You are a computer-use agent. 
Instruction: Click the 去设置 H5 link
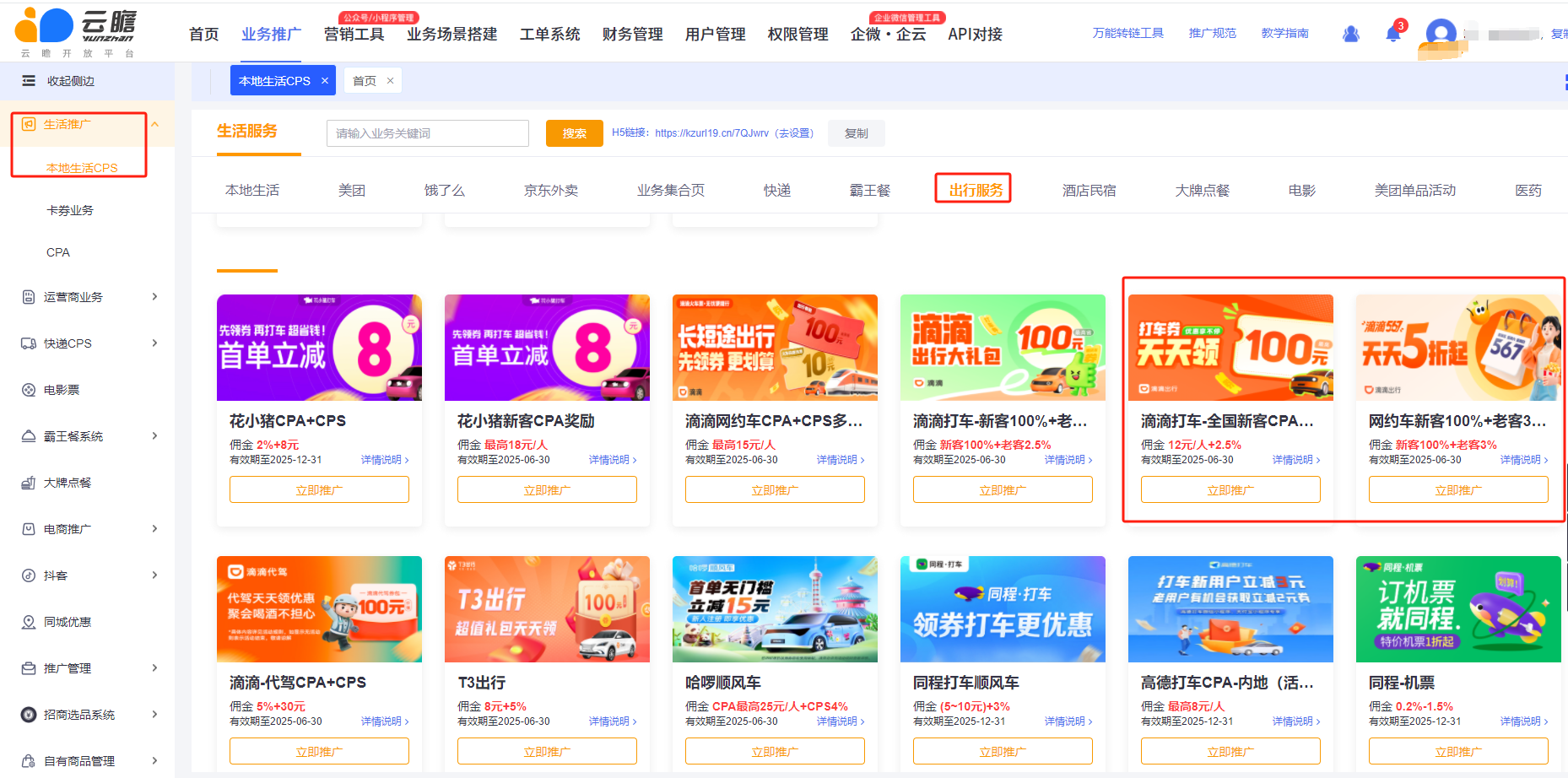pos(794,133)
